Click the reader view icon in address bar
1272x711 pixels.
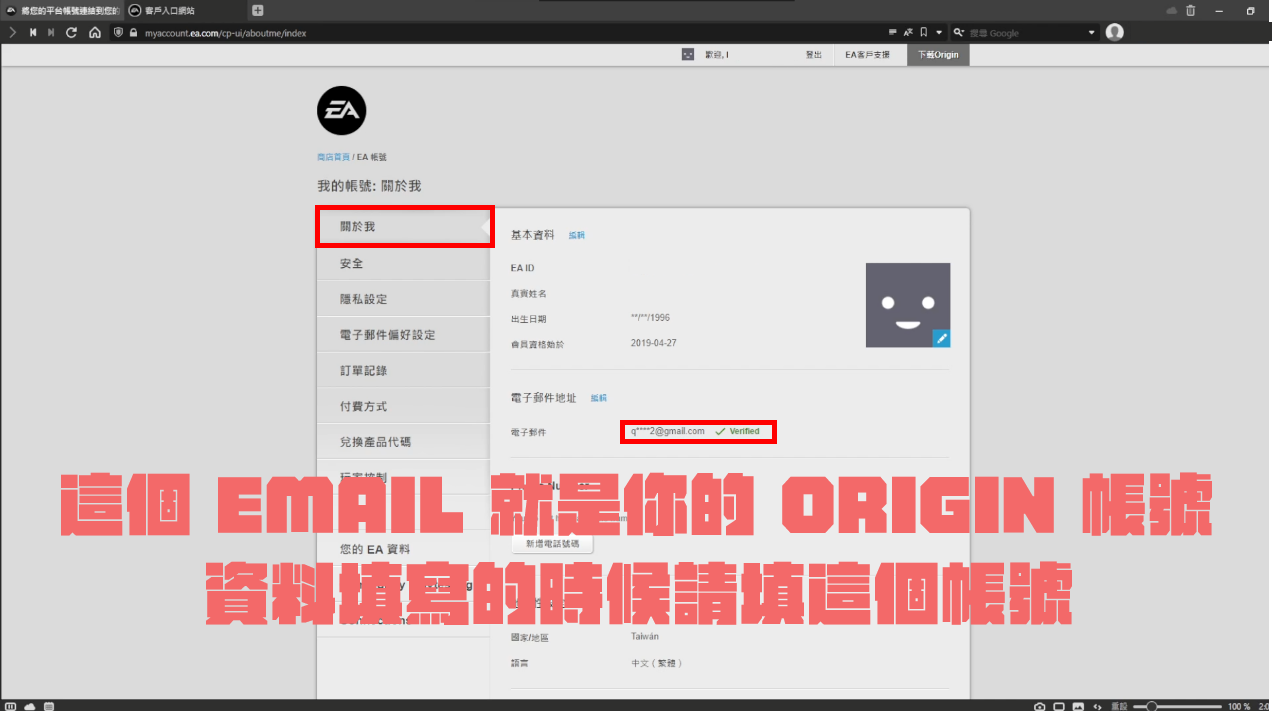point(892,33)
